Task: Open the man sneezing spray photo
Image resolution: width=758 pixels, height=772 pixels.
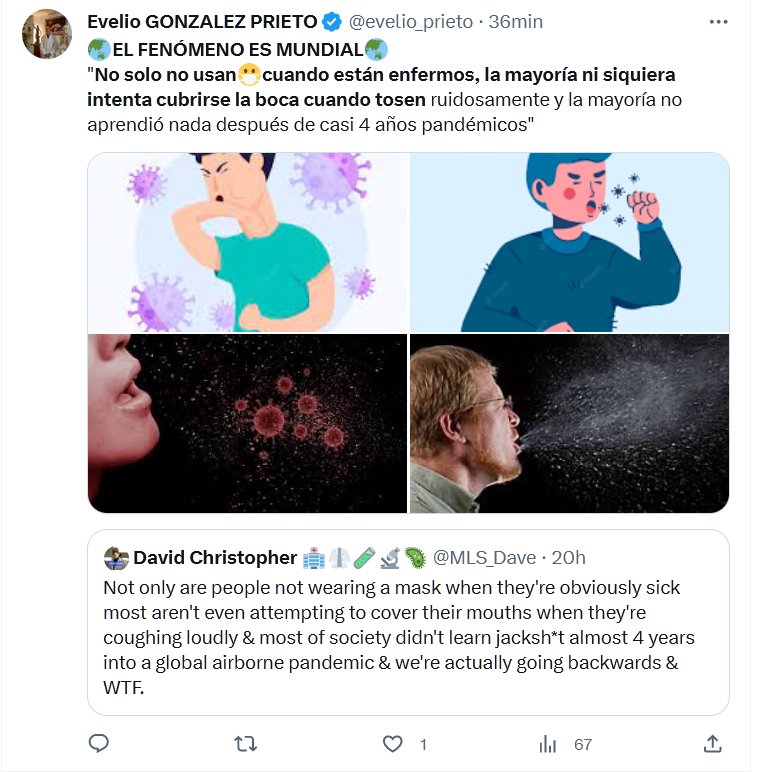Action: tap(570, 424)
